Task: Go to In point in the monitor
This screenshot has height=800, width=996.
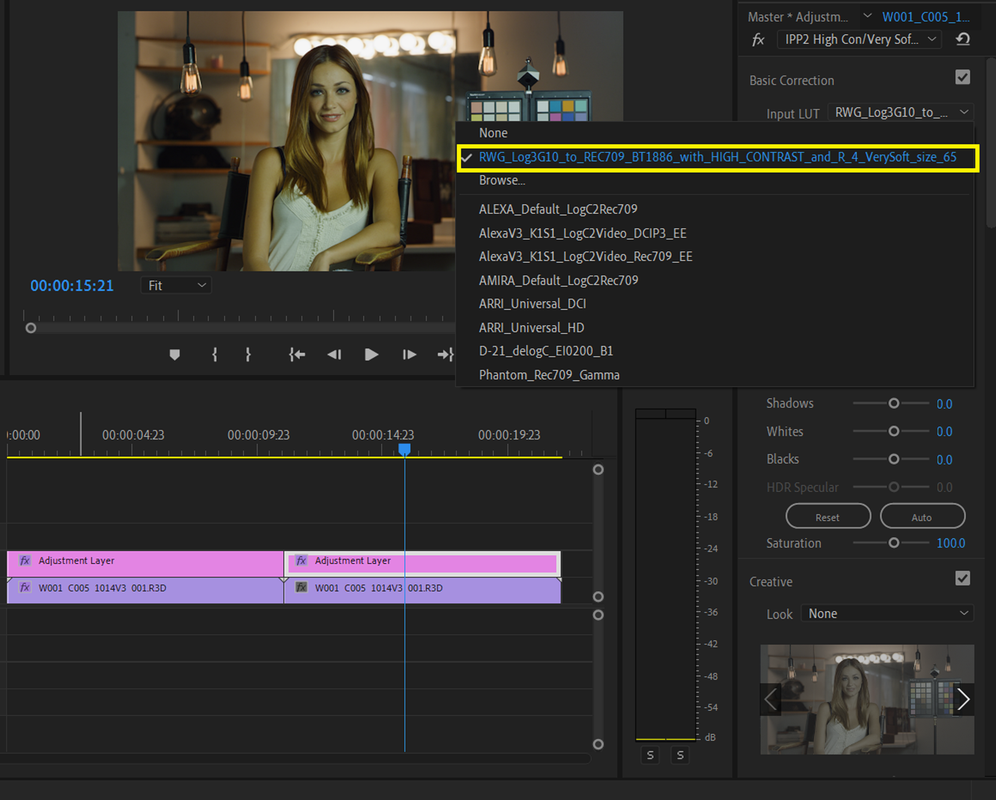Action: tap(297, 355)
